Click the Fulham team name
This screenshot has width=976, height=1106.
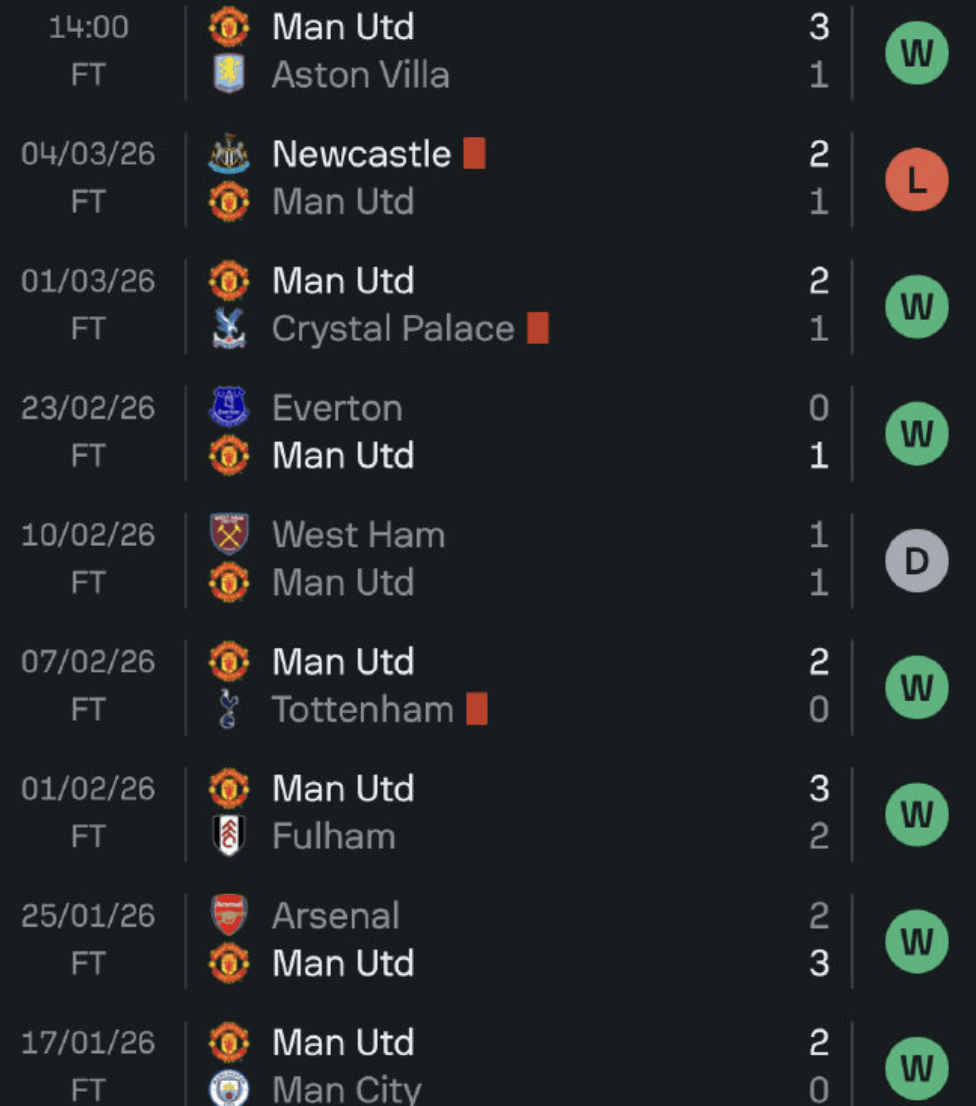(333, 836)
